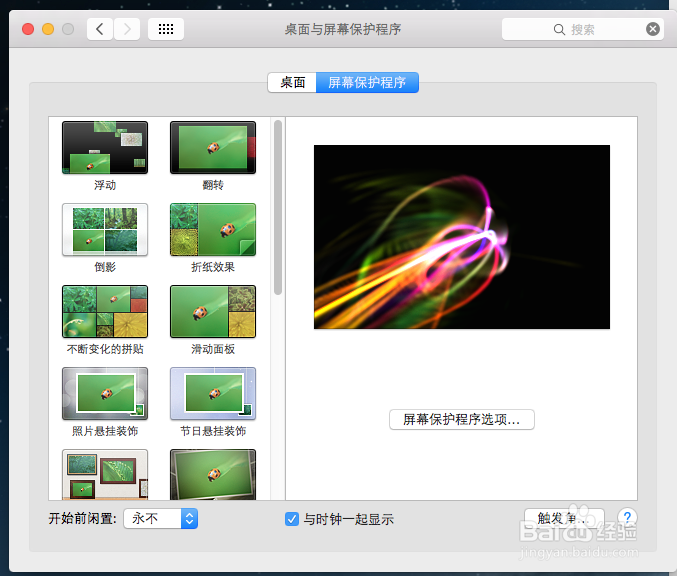The height and width of the screenshot is (576, 677).
Task: Toggle the 与时钟一起显示 checkbox
Action: (x=292, y=519)
